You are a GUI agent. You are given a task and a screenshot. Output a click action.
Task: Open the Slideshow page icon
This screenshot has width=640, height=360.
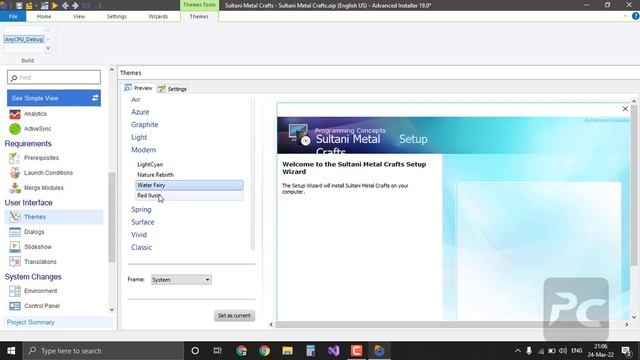coord(15,247)
